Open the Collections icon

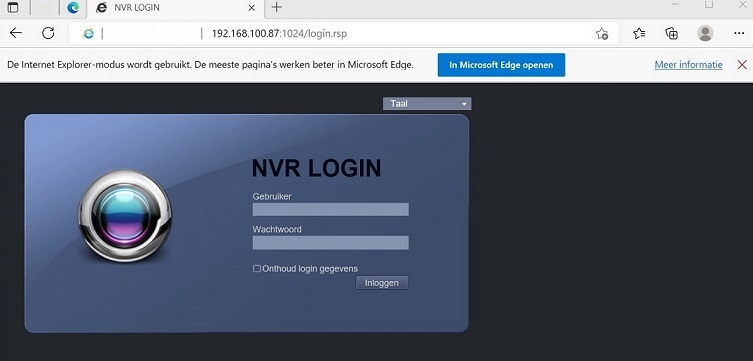(671, 33)
